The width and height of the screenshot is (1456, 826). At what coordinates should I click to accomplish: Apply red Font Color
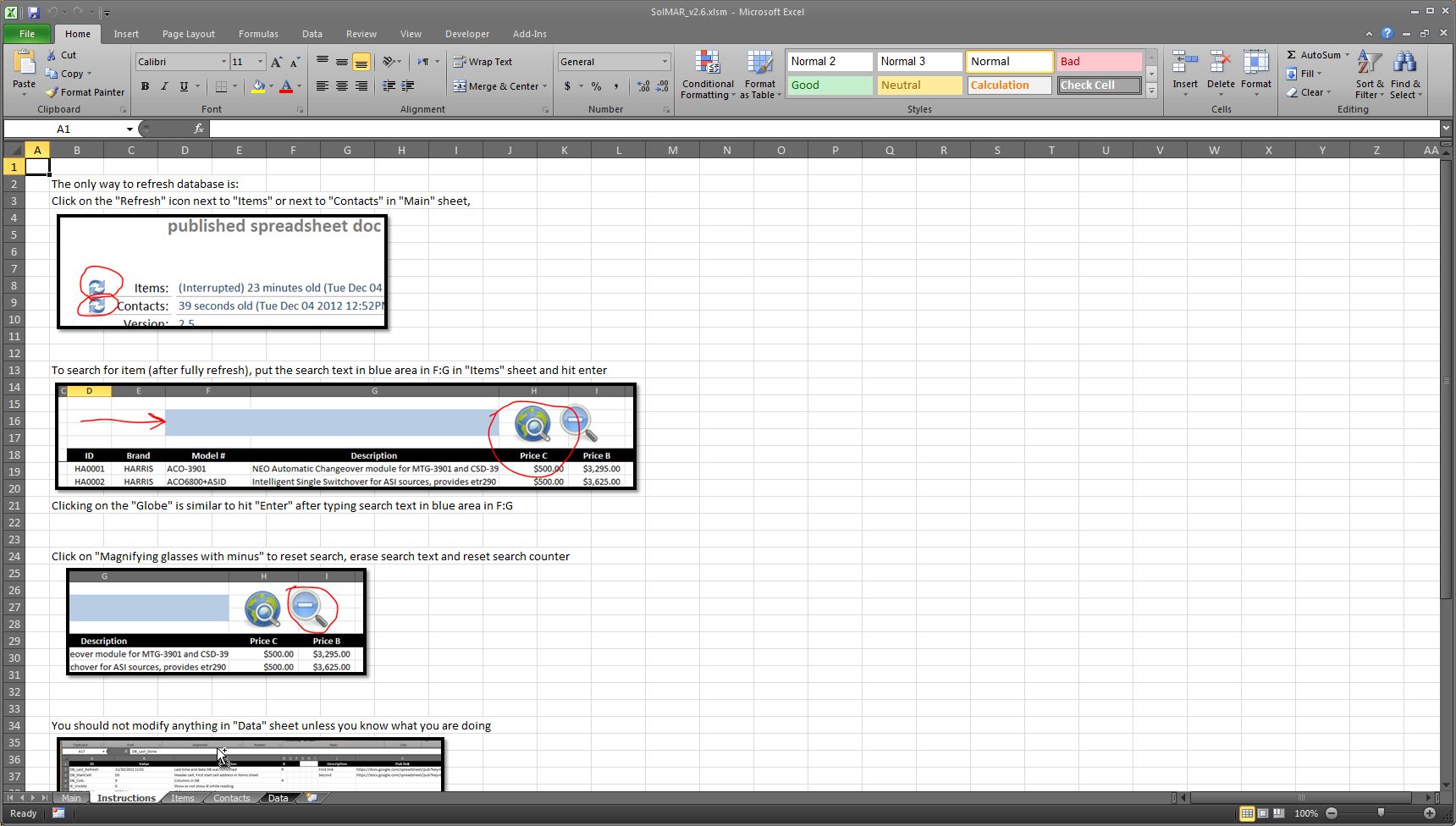[x=286, y=86]
